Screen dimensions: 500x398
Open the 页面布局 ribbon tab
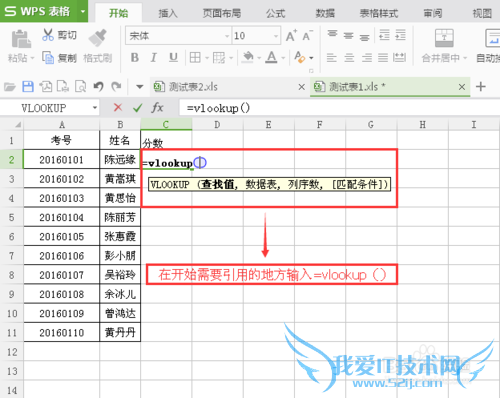point(222,13)
